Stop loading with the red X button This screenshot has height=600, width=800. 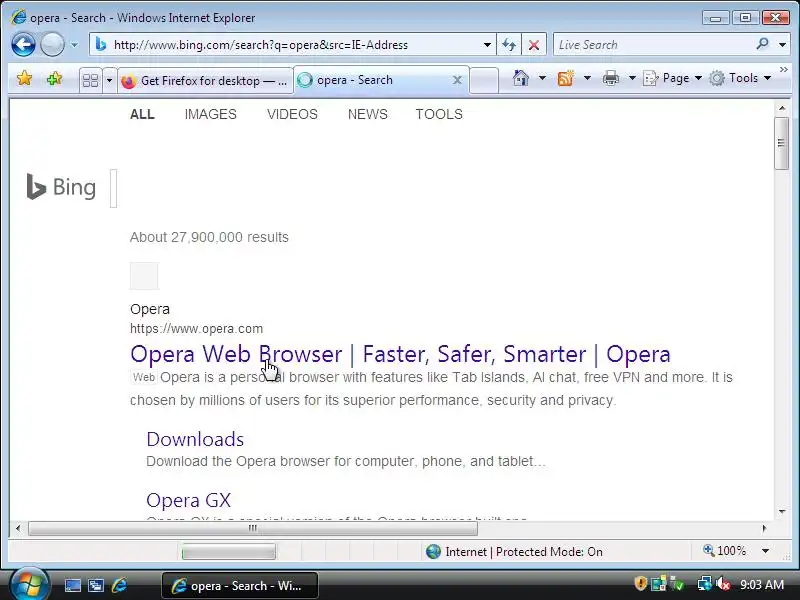click(534, 45)
